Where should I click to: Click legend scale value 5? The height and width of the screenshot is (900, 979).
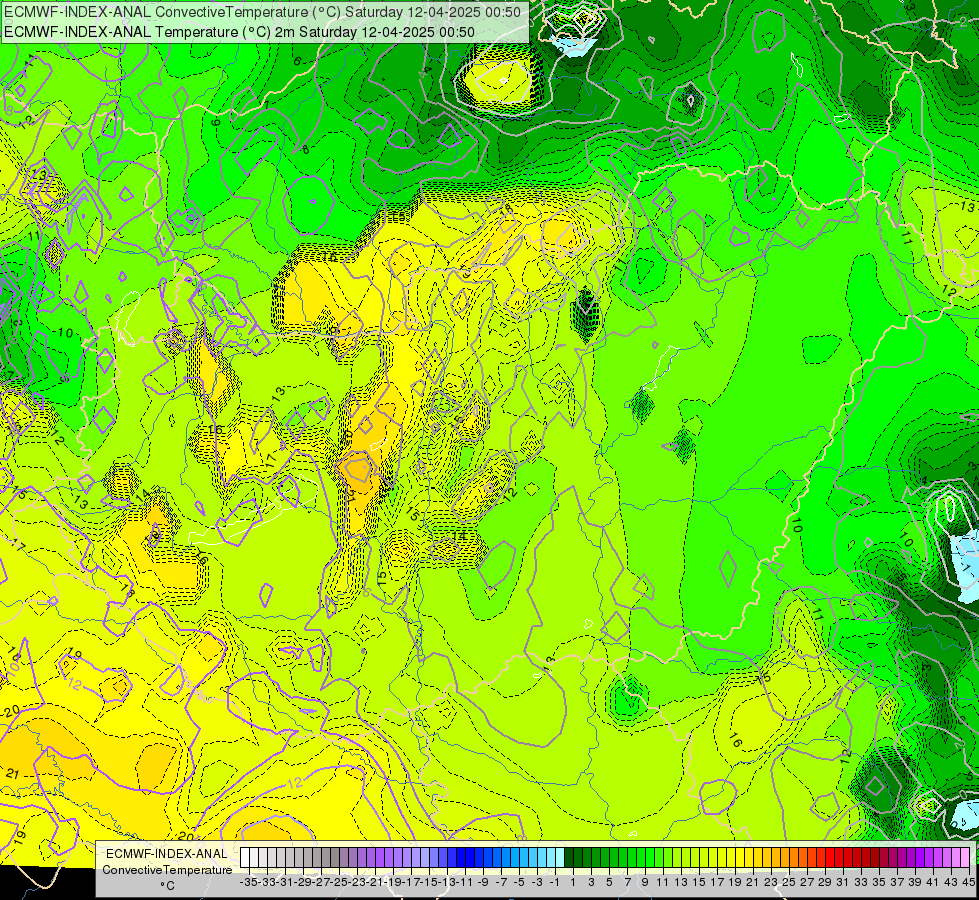pos(609,882)
